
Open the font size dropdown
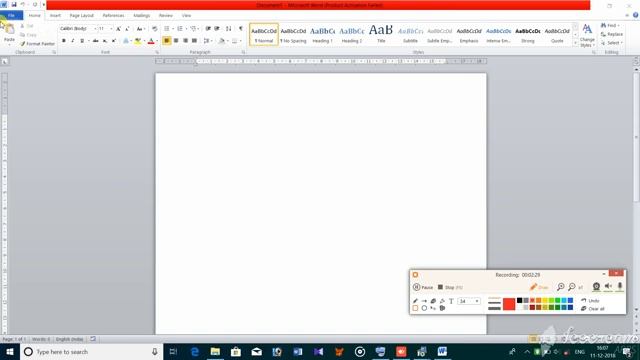111,29
